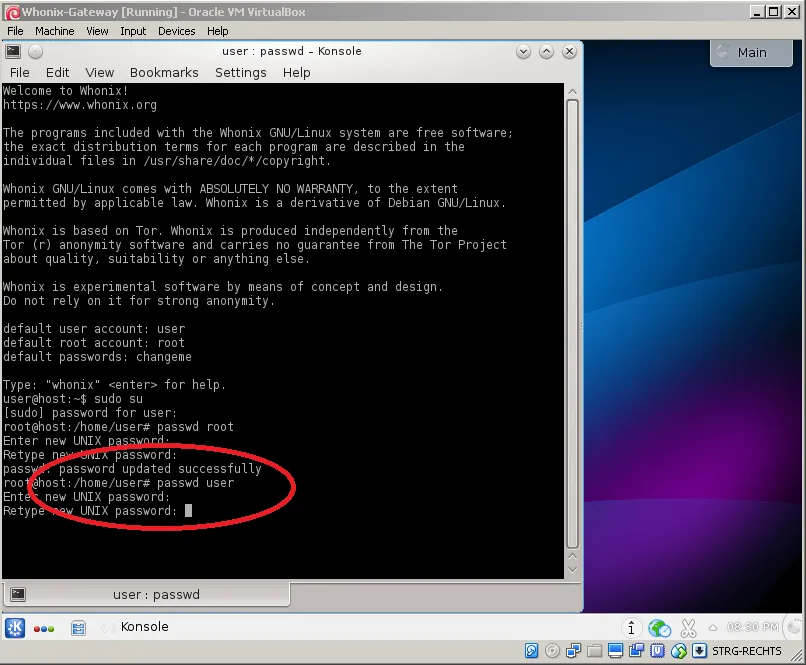This screenshot has width=806, height=665.
Task: Click the Konsole window title 'user : passwd - Konsole'
Action: click(x=291, y=51)
